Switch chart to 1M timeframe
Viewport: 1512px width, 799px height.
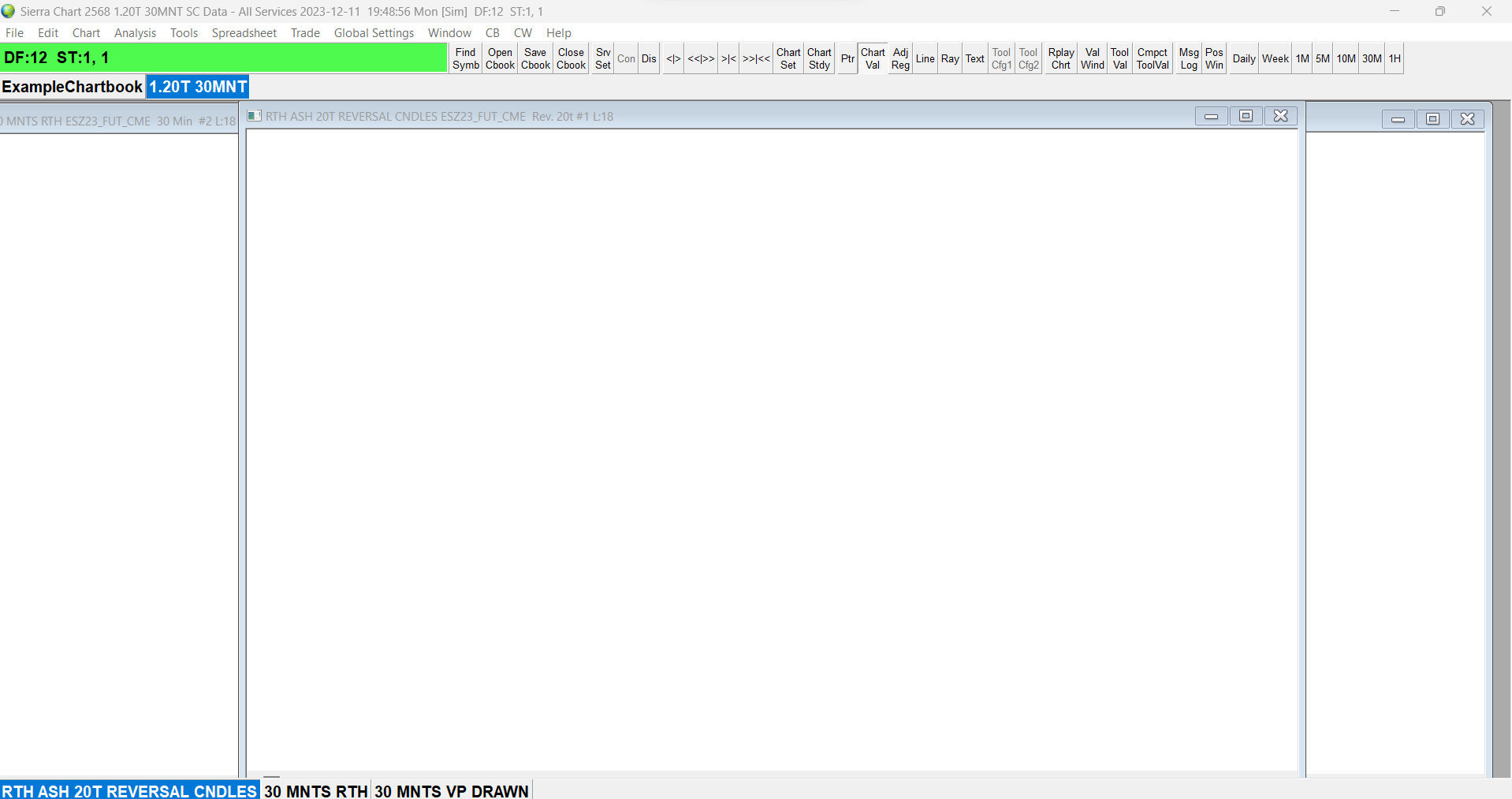click(1302, 58)
